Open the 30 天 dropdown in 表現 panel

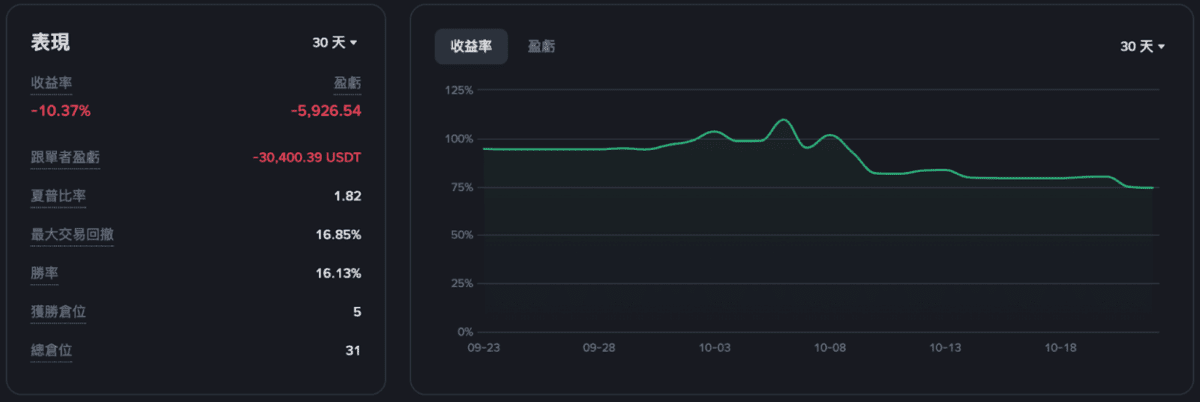tap(335, 43)
